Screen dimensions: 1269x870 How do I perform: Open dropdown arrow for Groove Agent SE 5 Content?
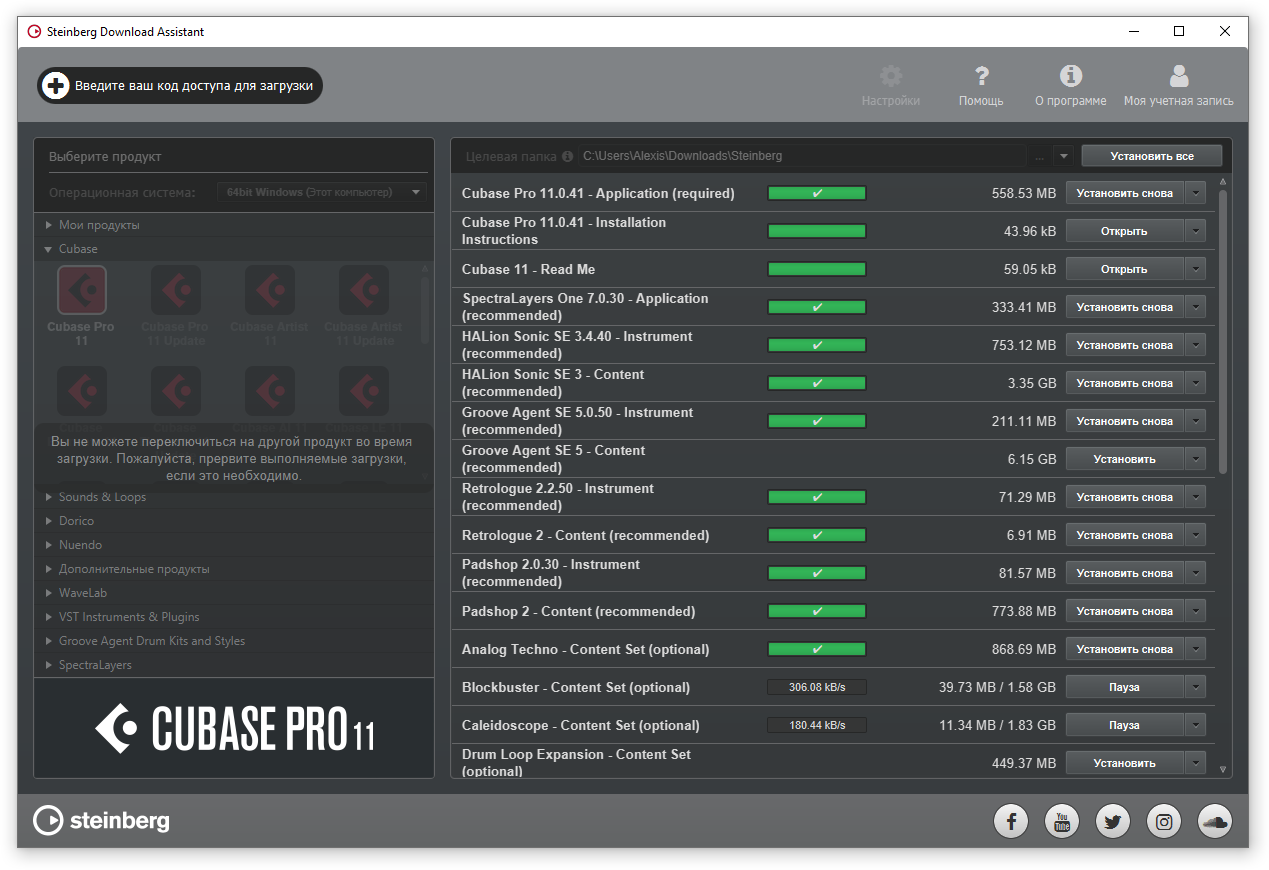[1196, 459]
